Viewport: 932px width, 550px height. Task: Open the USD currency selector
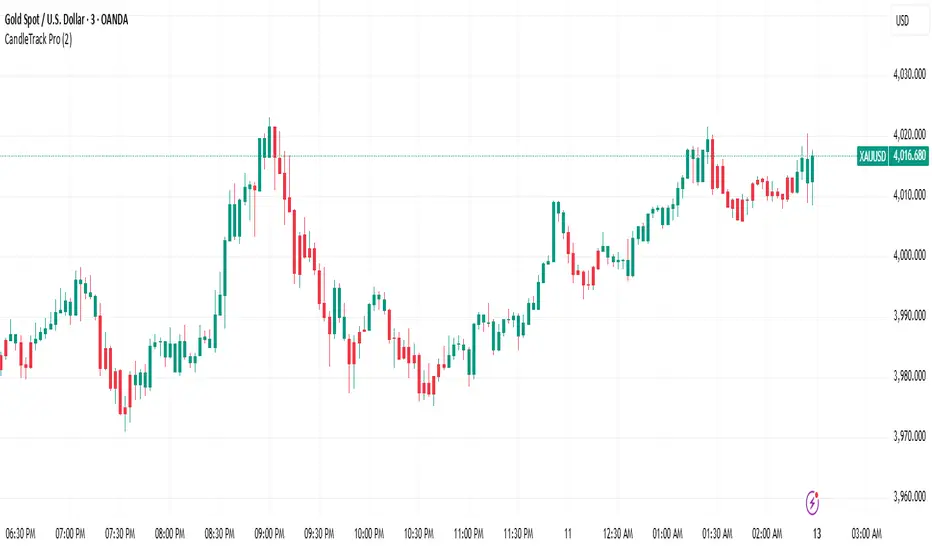tap(905, 20)
